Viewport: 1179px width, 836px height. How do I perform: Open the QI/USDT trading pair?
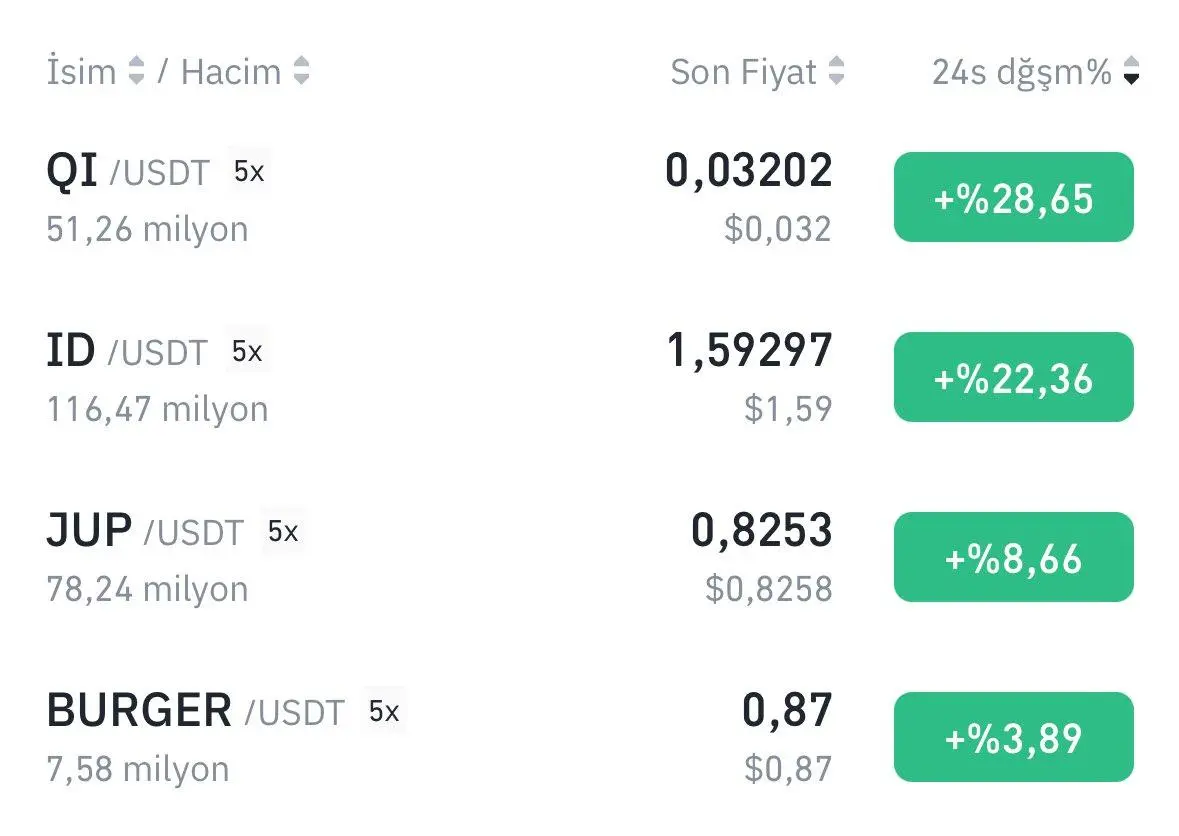[x=440, y=198]
